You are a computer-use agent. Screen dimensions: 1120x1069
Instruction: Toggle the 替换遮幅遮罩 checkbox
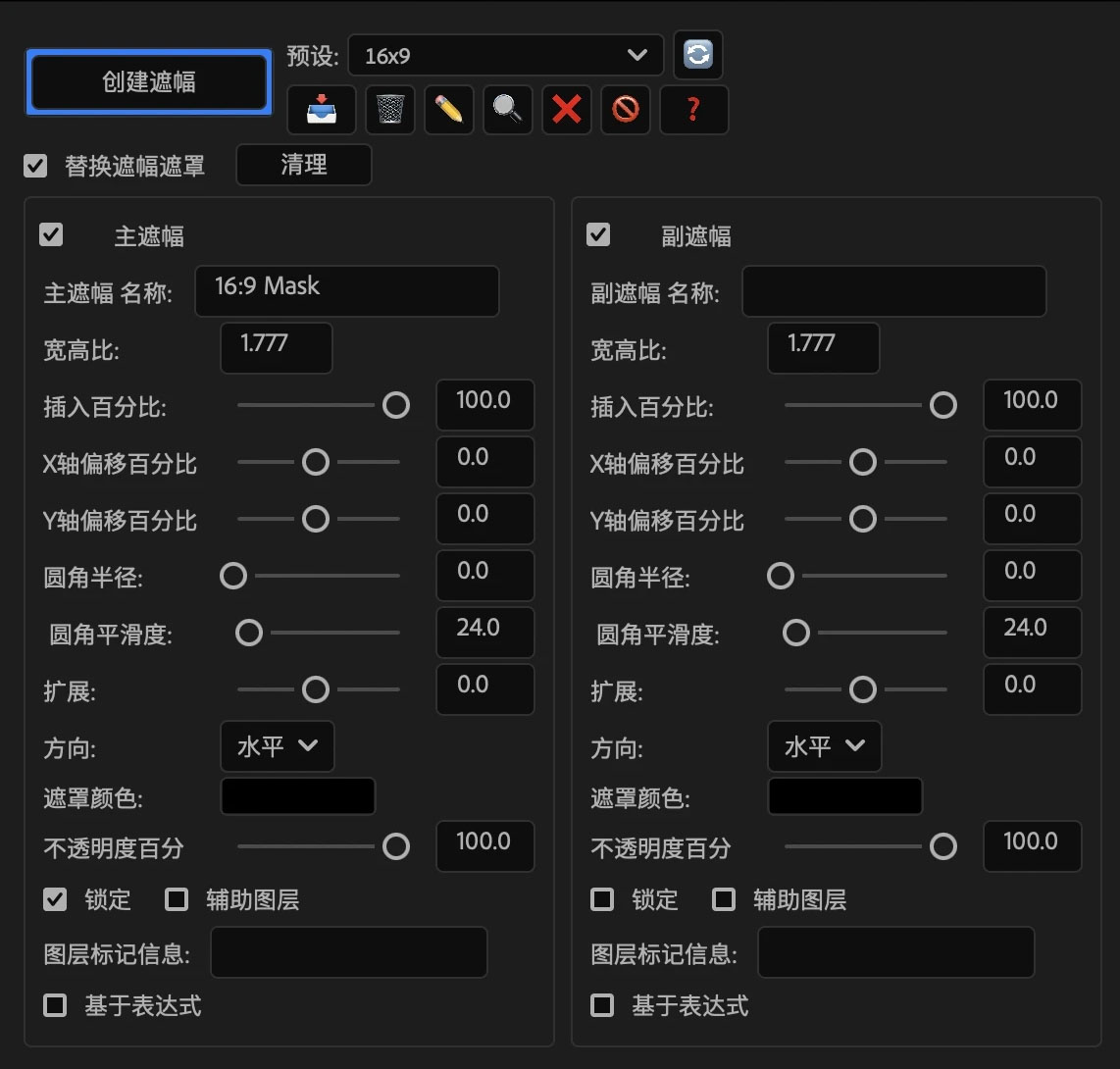pyautogui.click(x=35, y=166)
